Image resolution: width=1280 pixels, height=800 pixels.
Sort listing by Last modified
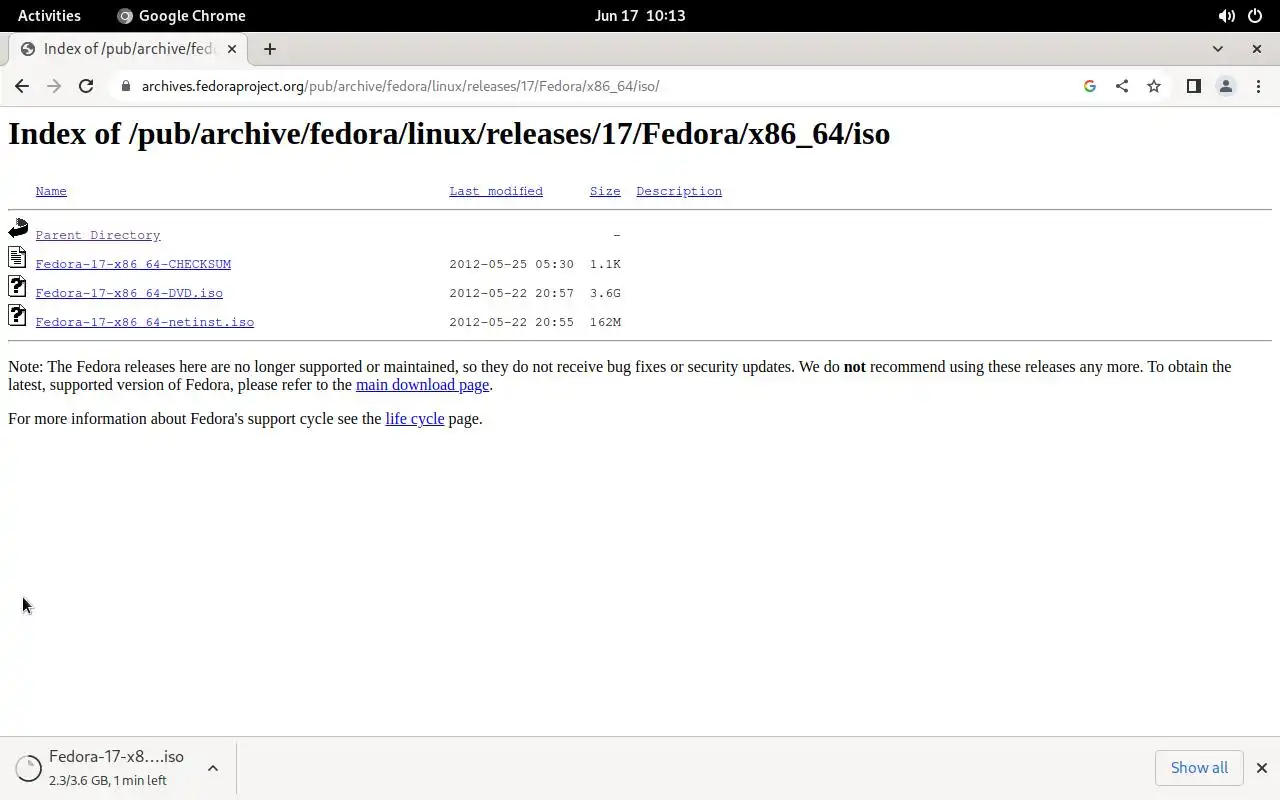pyautogui.click(x=496, y=191)
